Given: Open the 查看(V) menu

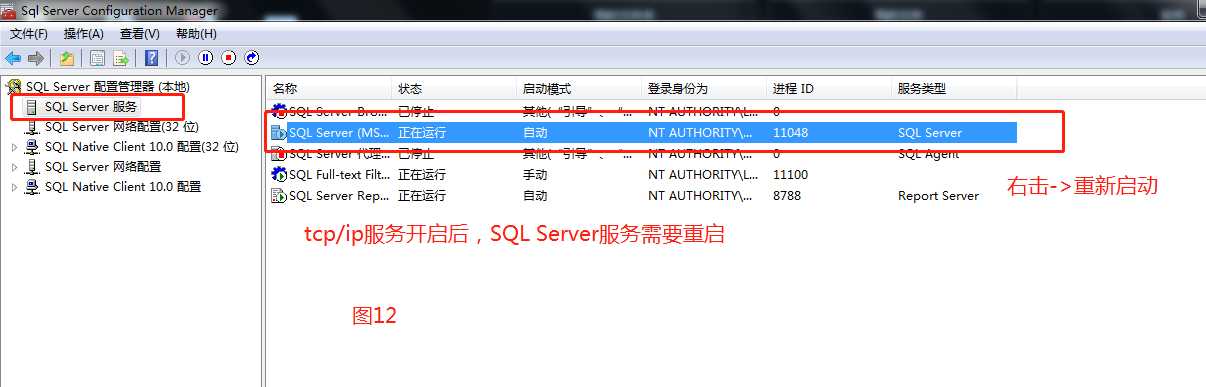Looking at the screenshot, I should pos(139,34).
